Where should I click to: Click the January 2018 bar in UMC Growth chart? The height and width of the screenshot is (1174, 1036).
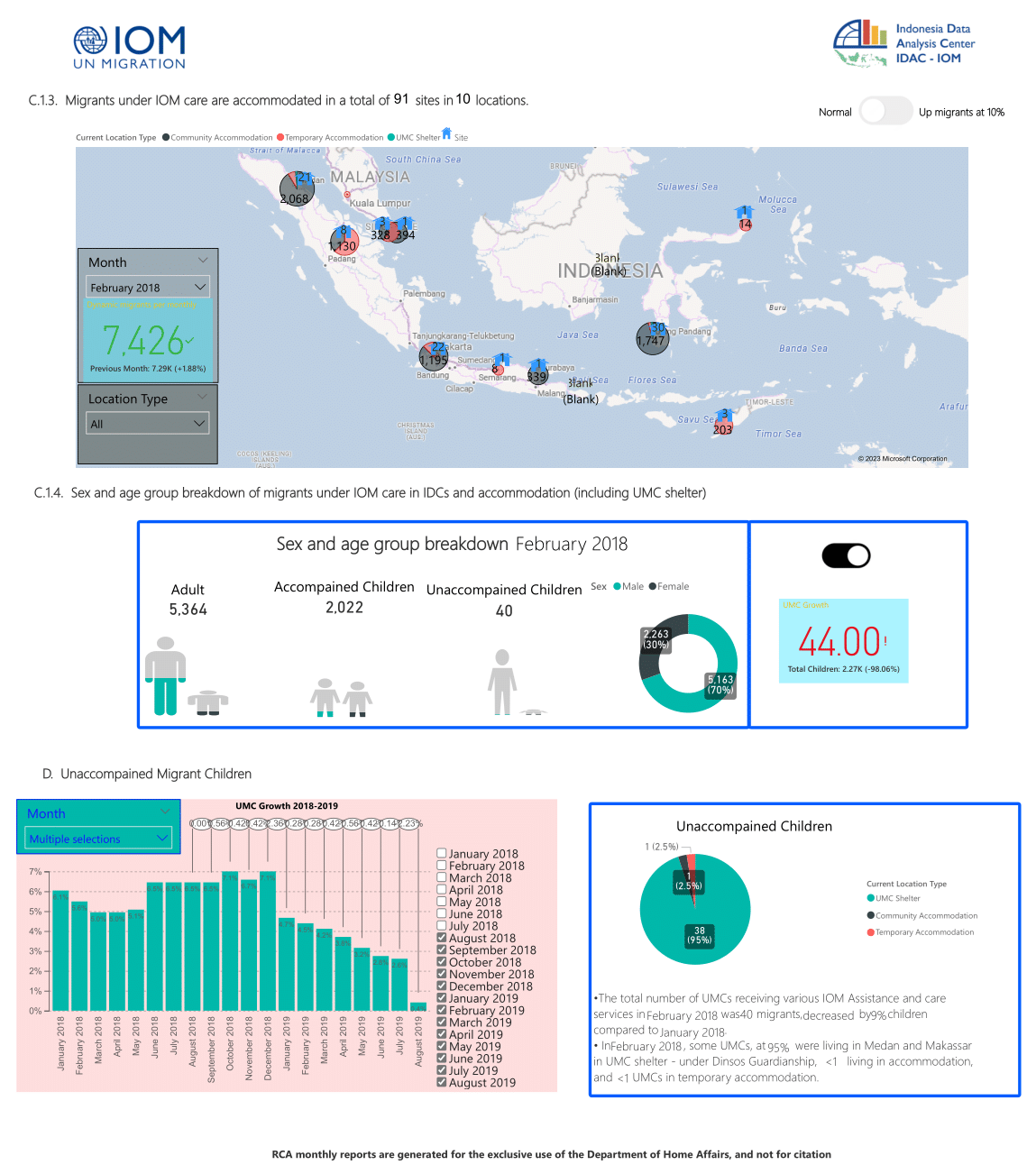pos(60,950)
